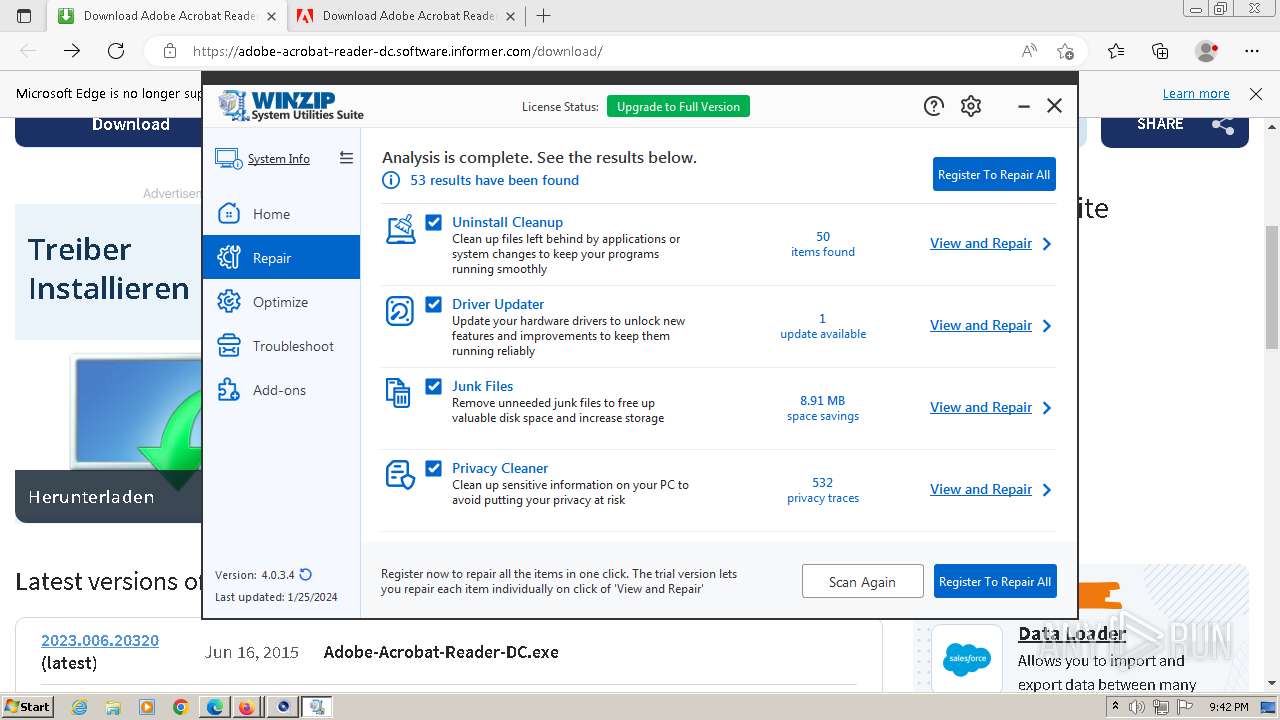Viewport: 1280px width, 720px height.
Task: Click Upgrade to Full Version button
Action: 678,107
